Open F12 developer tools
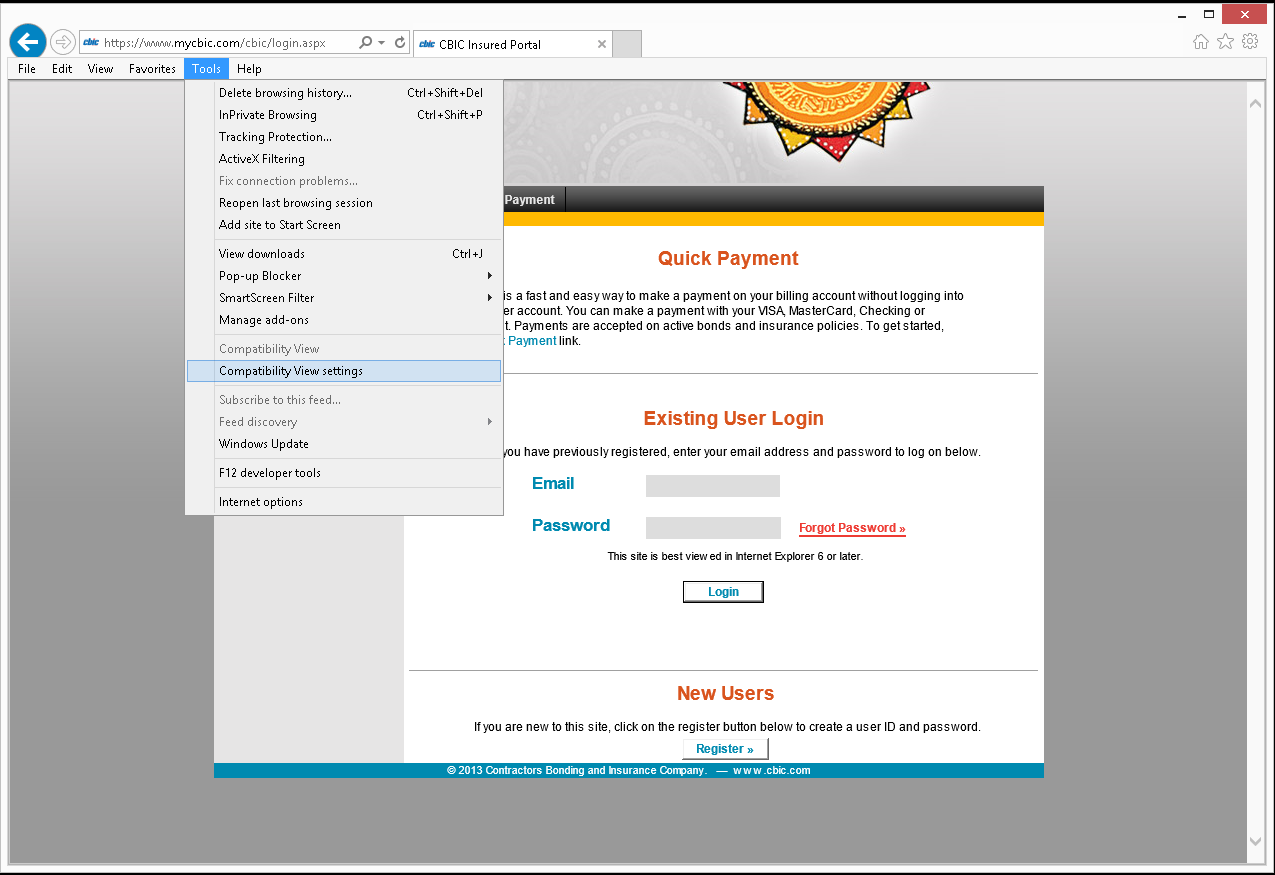1275x875 pixels. tap(344, 473)
